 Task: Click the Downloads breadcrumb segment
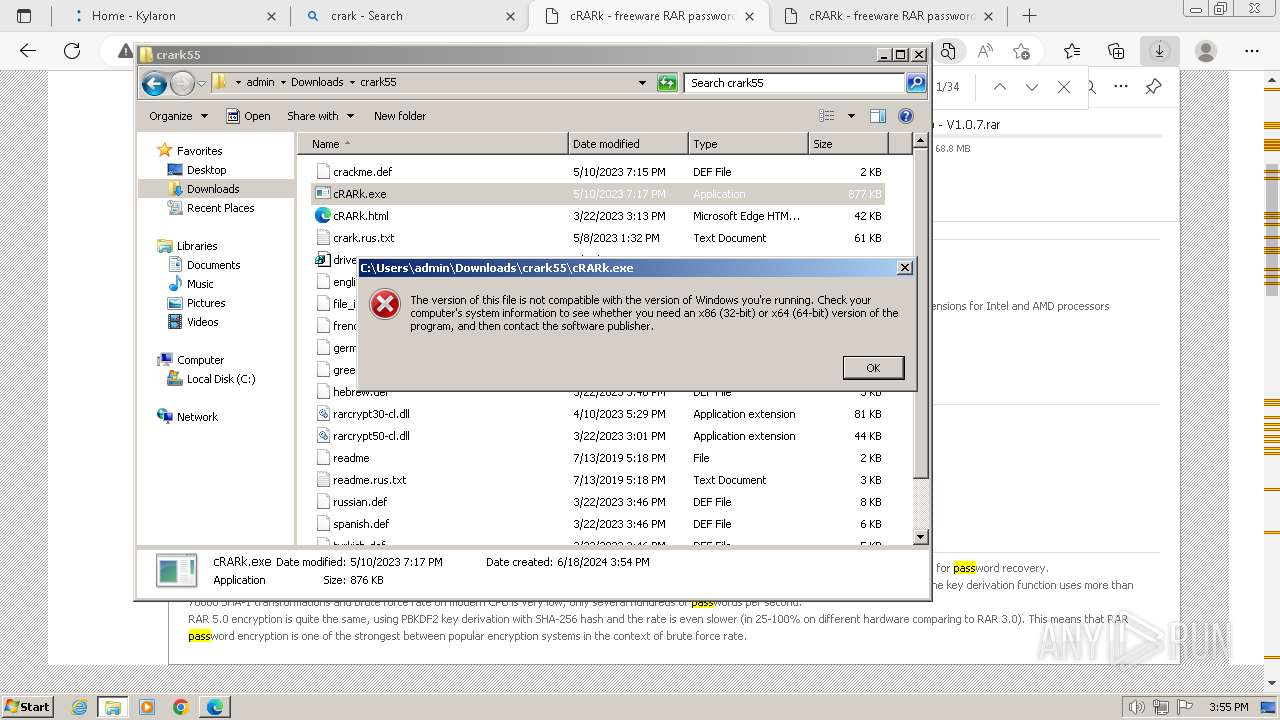tap(317, 83)
